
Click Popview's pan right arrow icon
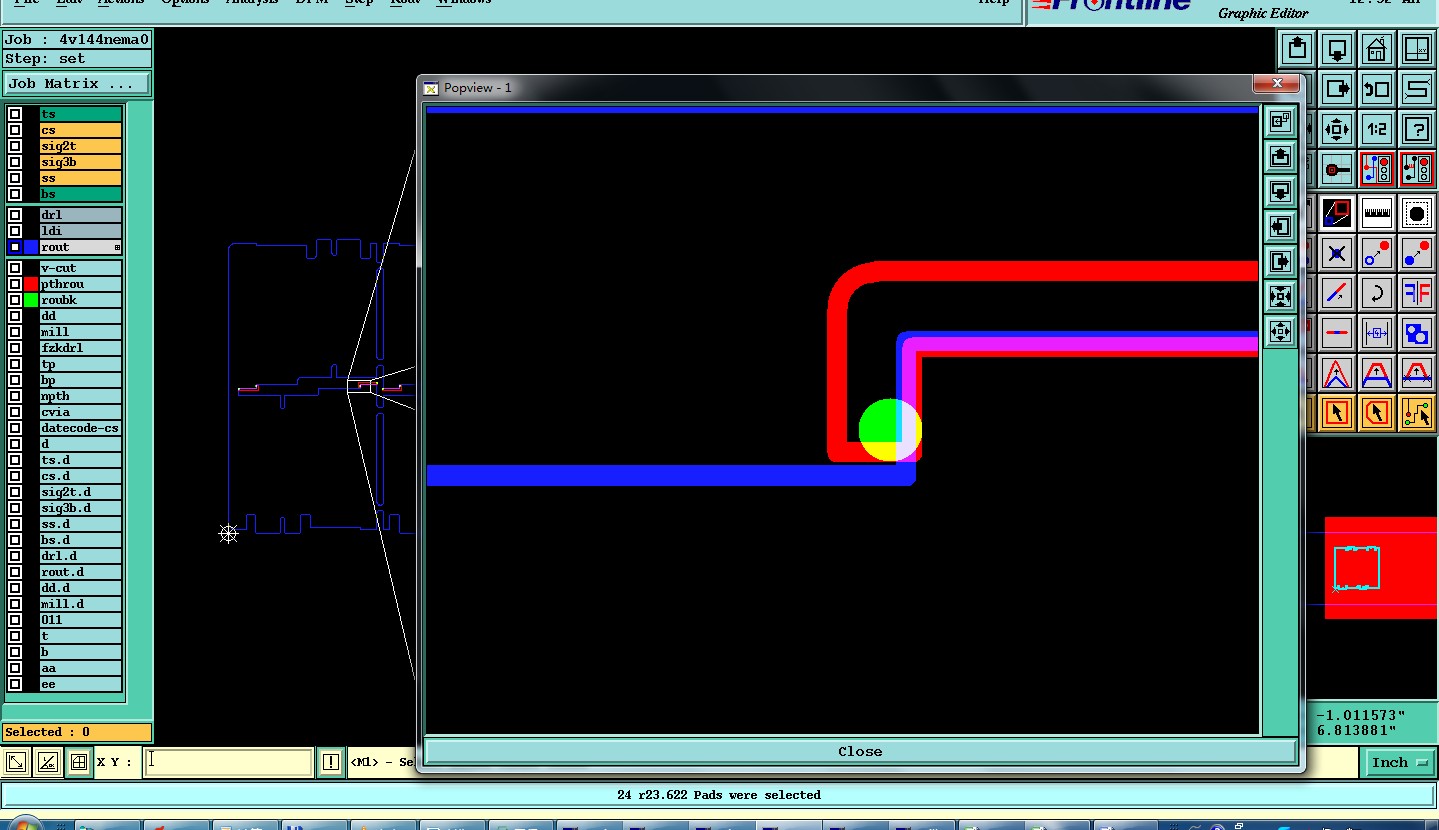pyautogui.click(x=1280, y=261)
